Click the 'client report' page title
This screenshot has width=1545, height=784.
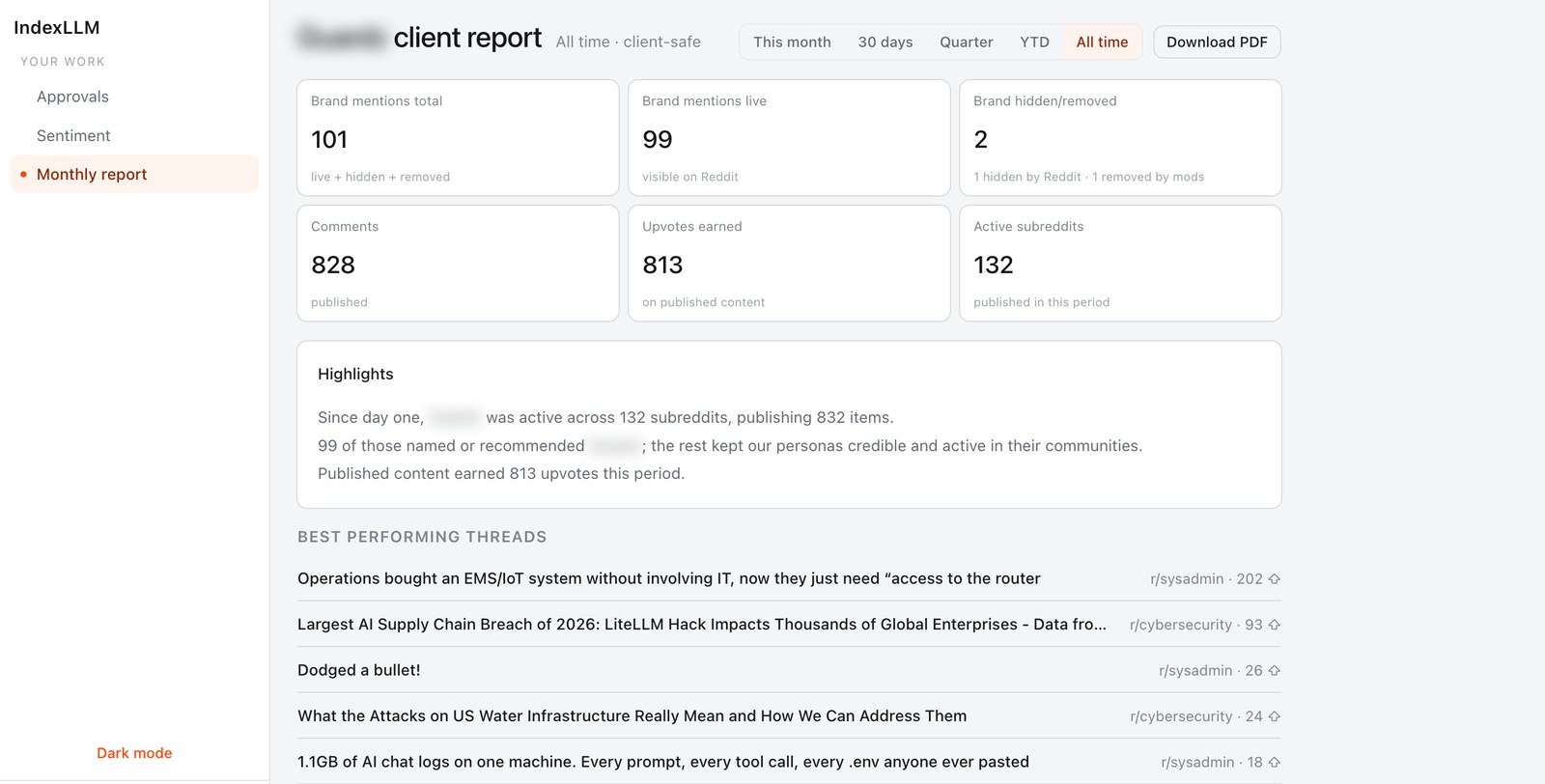click(467, 38)
